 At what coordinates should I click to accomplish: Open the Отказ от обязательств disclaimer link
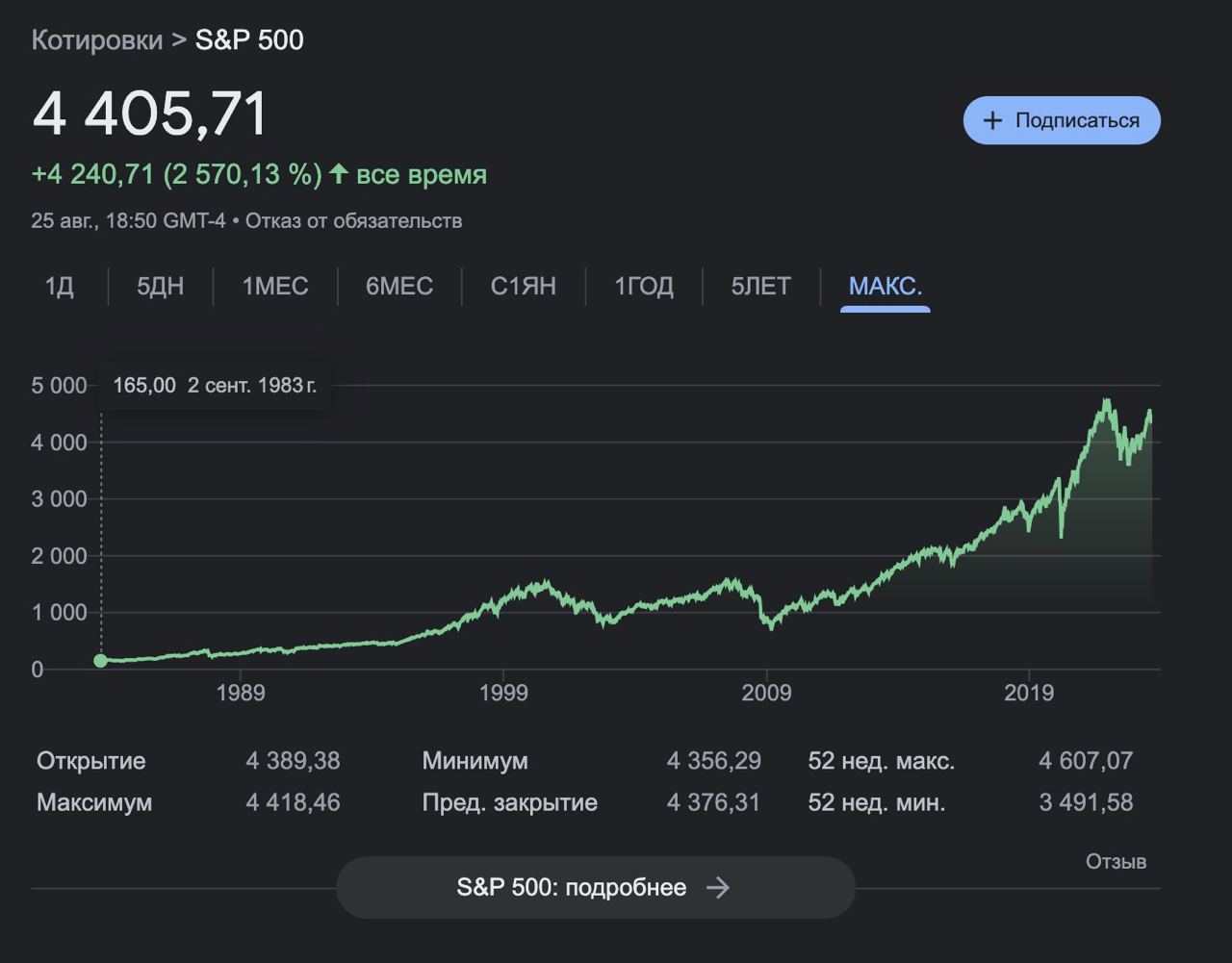[x=353, y=220]
